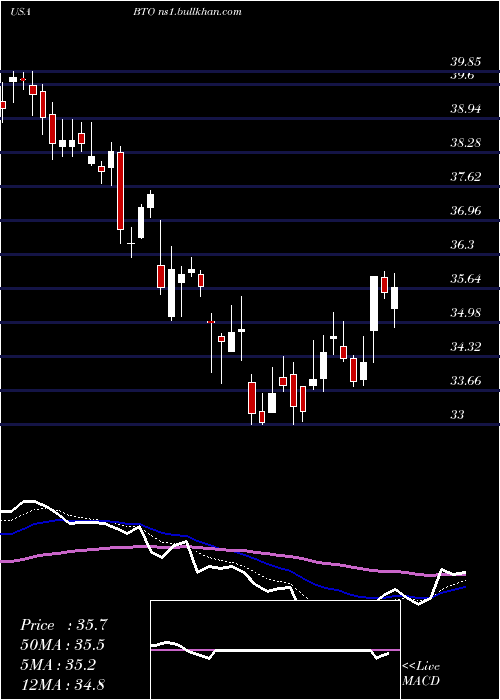This screenshot has height=700, width=500.
Task: Click the 33.66 price level label
Action: point(466,381)
